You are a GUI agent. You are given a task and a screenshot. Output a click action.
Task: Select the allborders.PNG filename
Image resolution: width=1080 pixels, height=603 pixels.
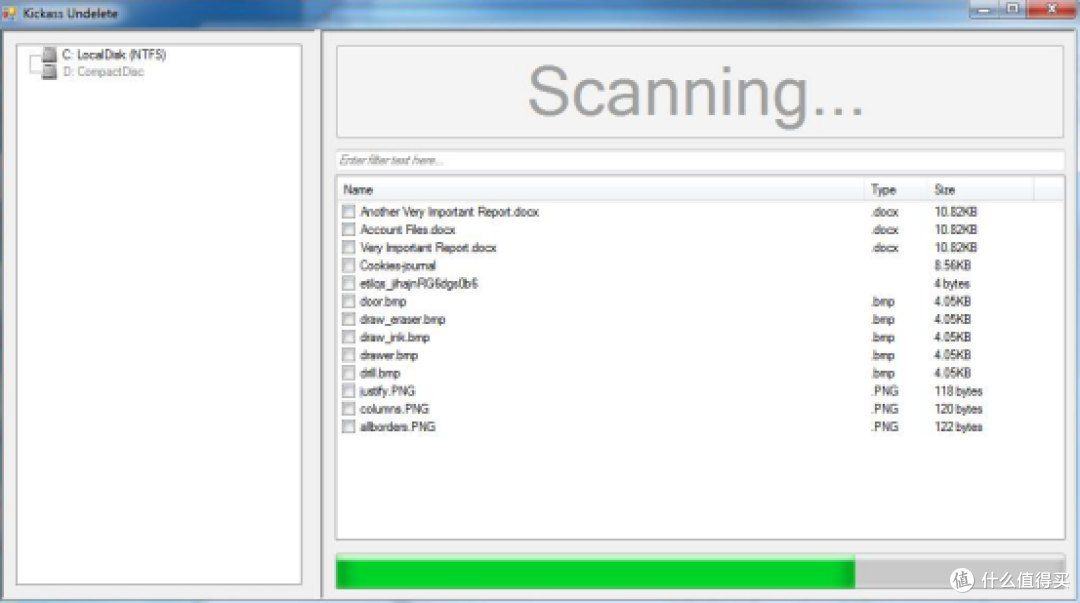pyautogui.click(x=397, y=427)
